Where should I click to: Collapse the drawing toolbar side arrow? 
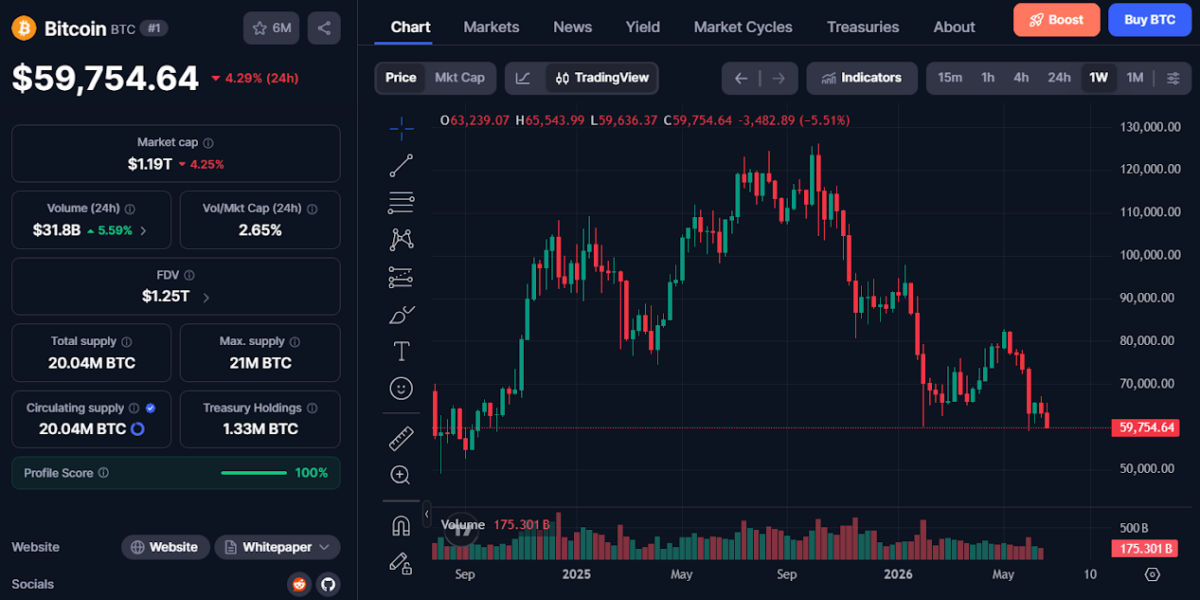[427, 514]
